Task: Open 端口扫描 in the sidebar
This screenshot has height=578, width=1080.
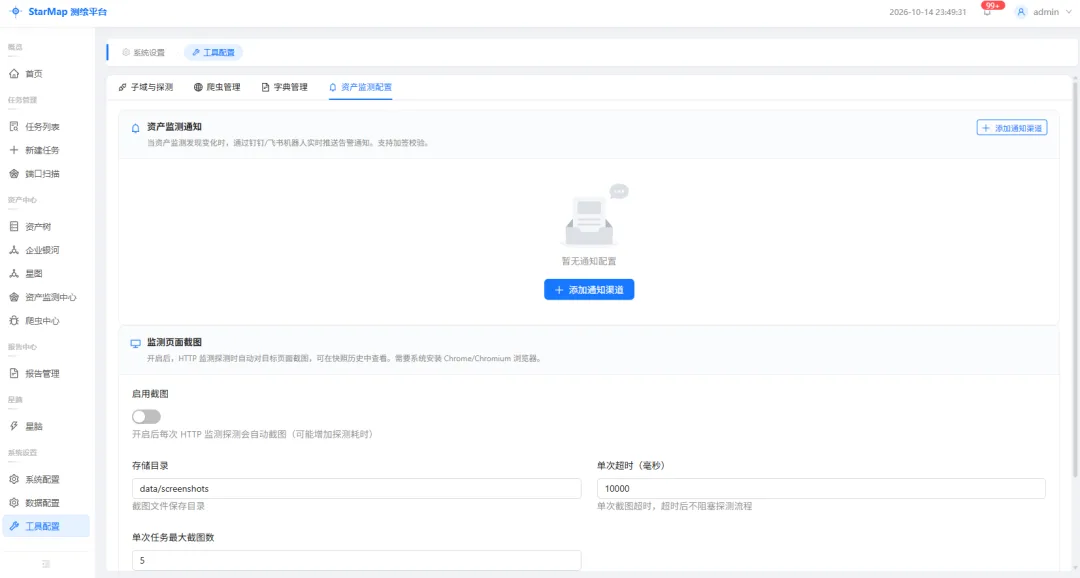Action: click(x=45, y=174)
